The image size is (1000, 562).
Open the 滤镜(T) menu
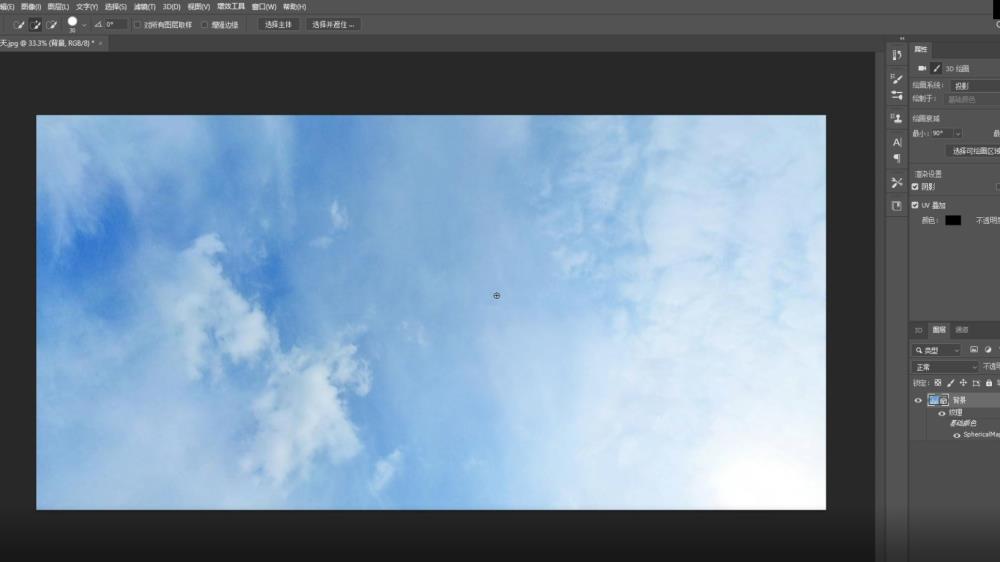point(145,7)
